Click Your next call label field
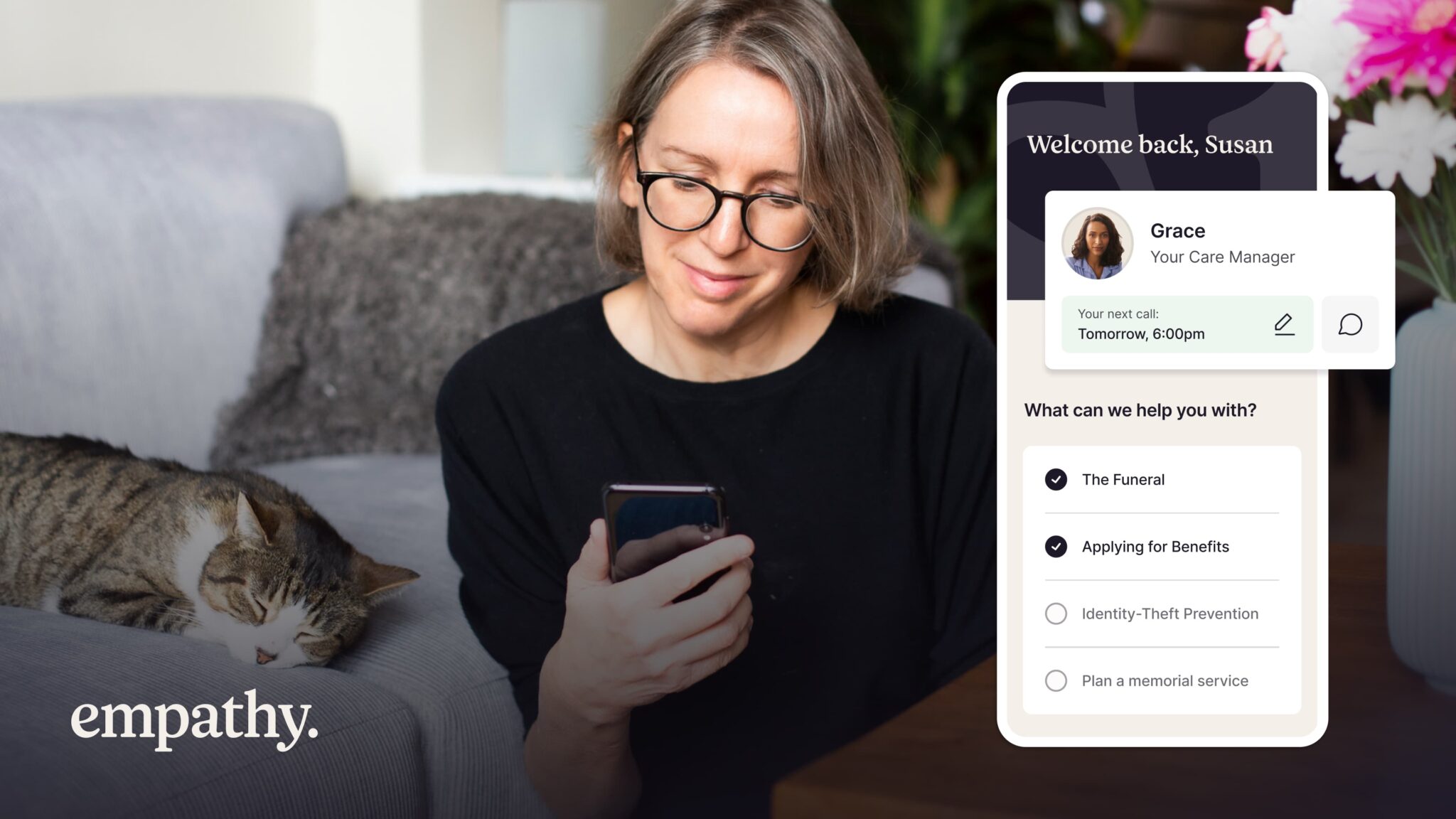1456x819 pixels. click(1117, 313)
